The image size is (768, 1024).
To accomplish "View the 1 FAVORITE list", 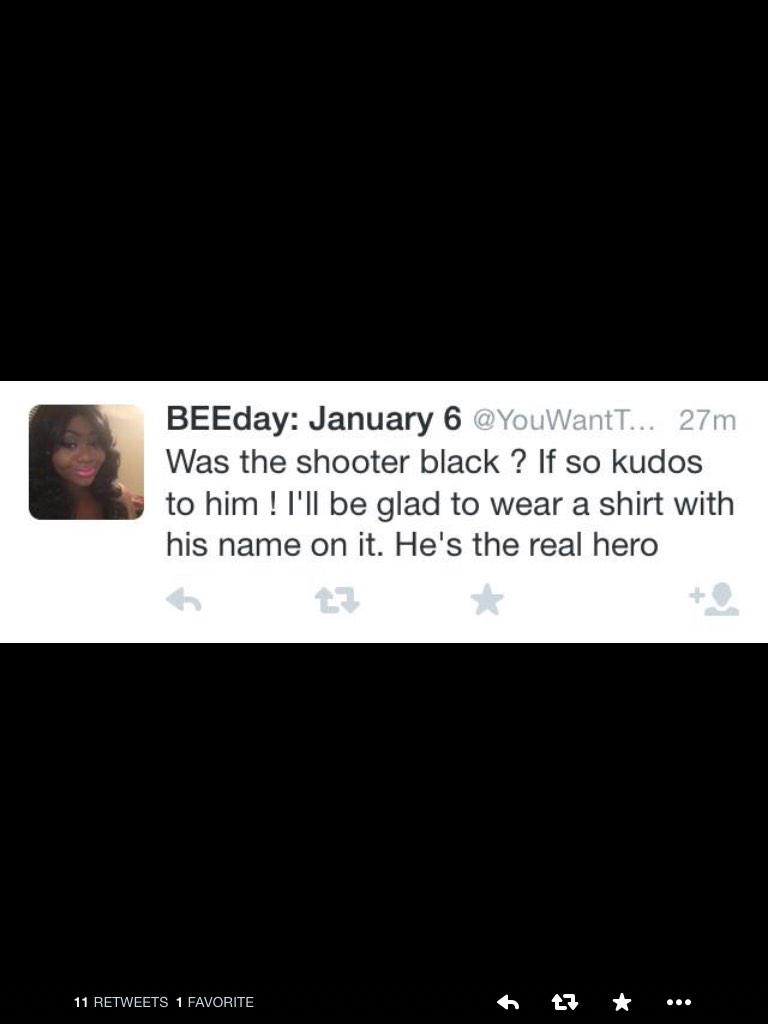I will (215, 1002).
